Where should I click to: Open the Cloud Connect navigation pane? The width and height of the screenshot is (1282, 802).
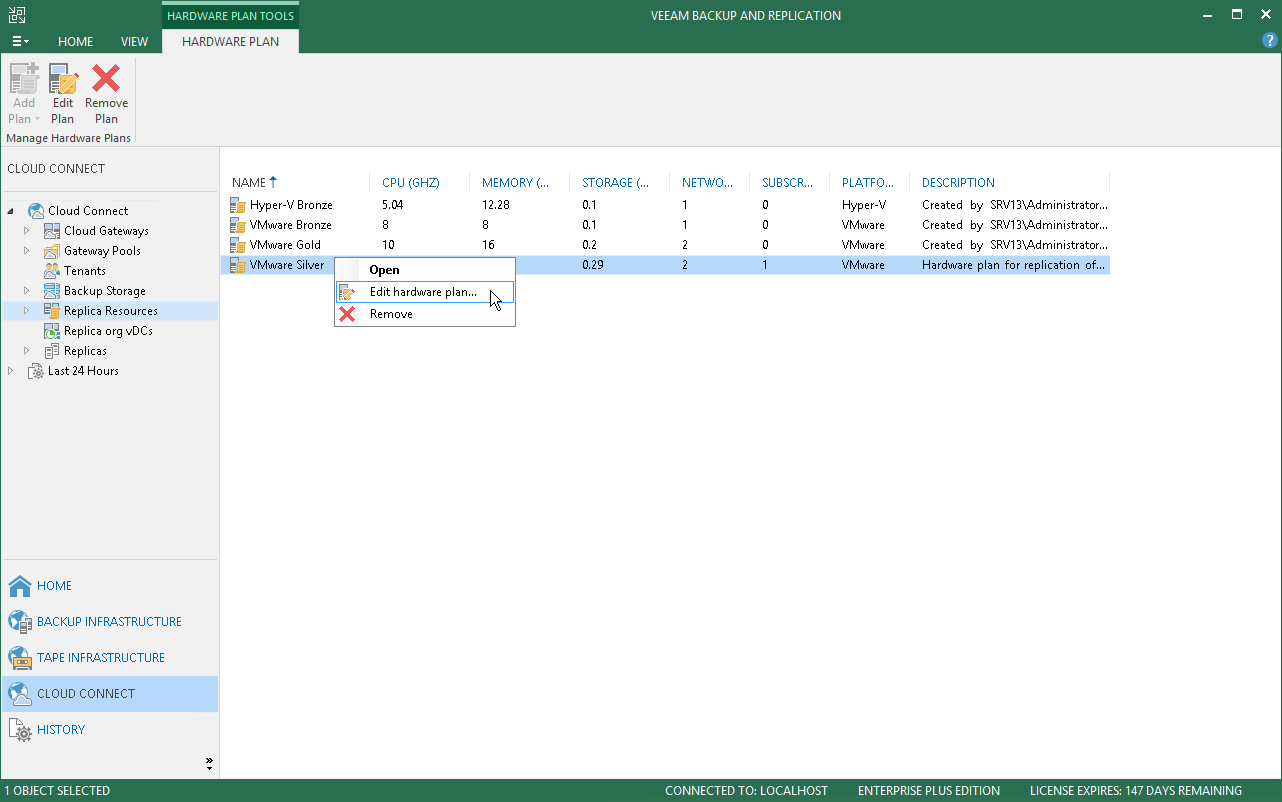(x=110, y=694)
